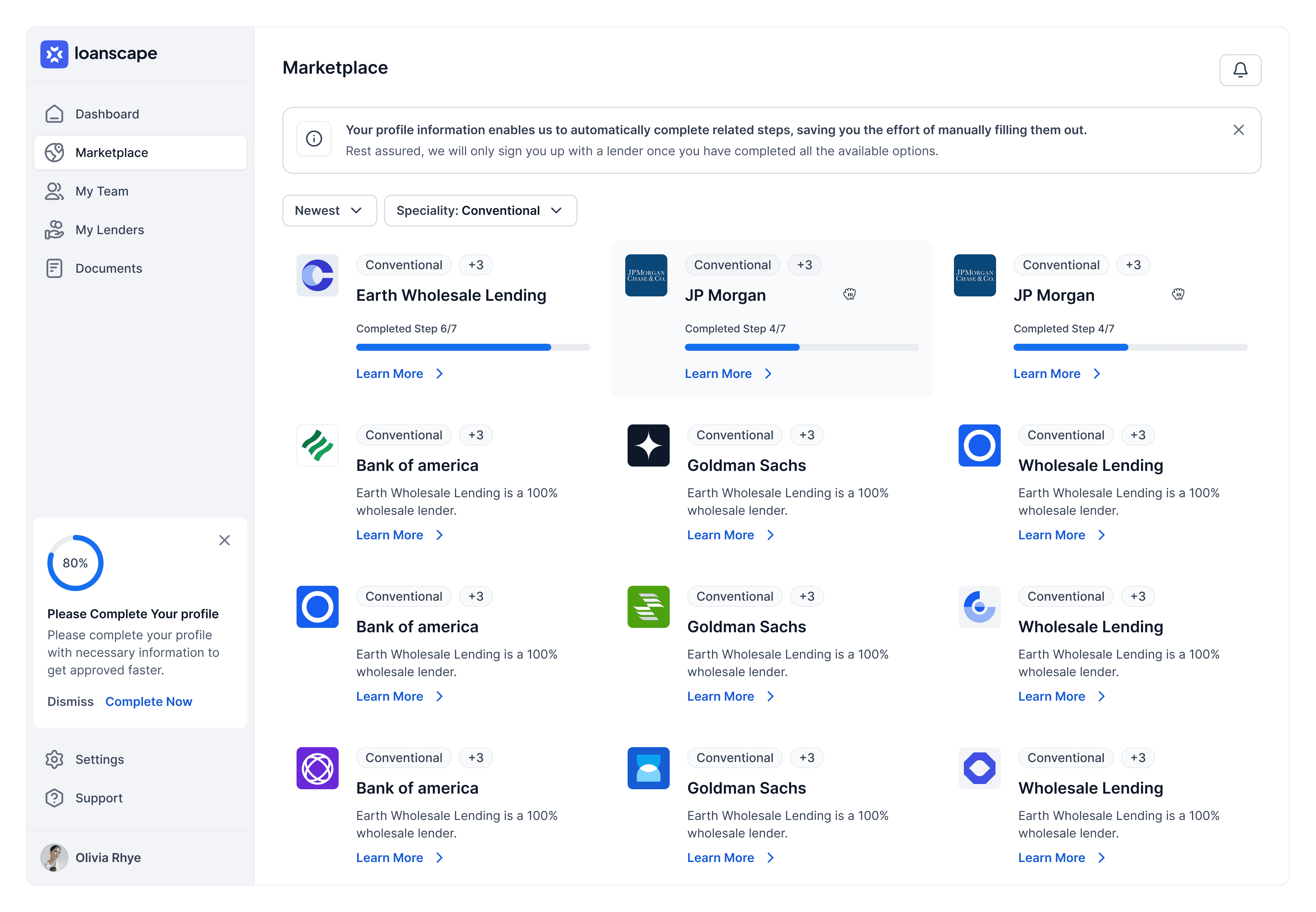Image resolution: width=1316 pixels, height=912 pixels.
Task: Click Goldman Sachs black star logo
Action: 648,445
